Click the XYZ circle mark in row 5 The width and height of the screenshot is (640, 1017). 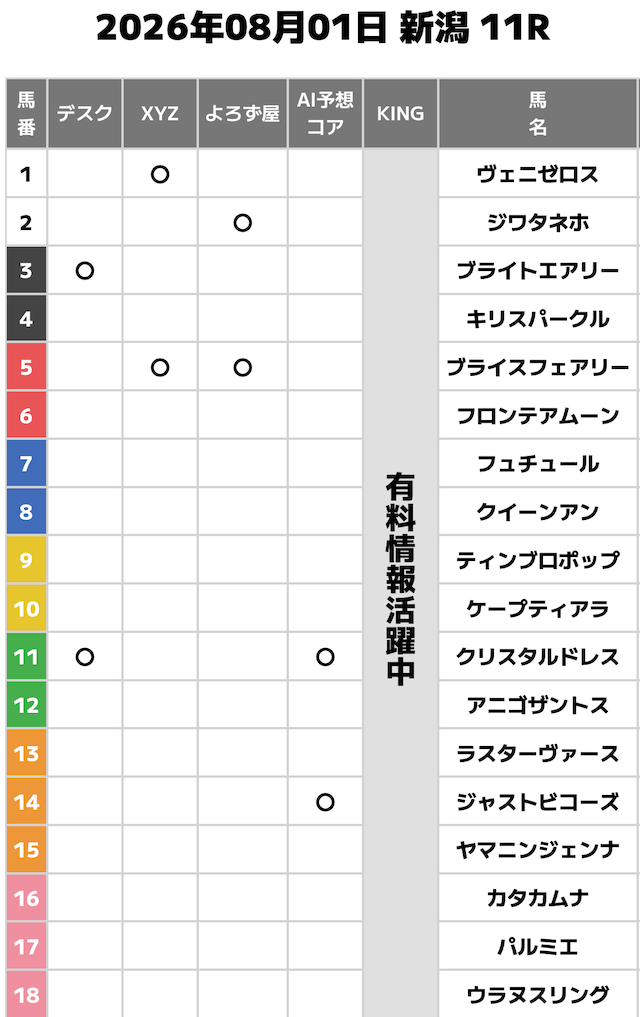(x=160, y=368)
